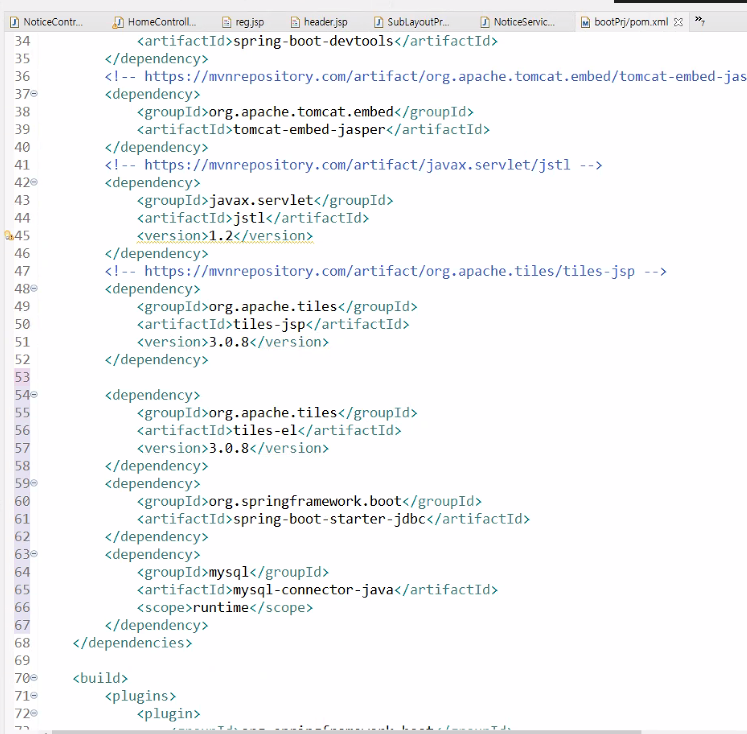Place cursor in spring-boot-devtools artifactId
This screenshot has width=747, height=734.
pyautogui.click(x=313, y=41)
